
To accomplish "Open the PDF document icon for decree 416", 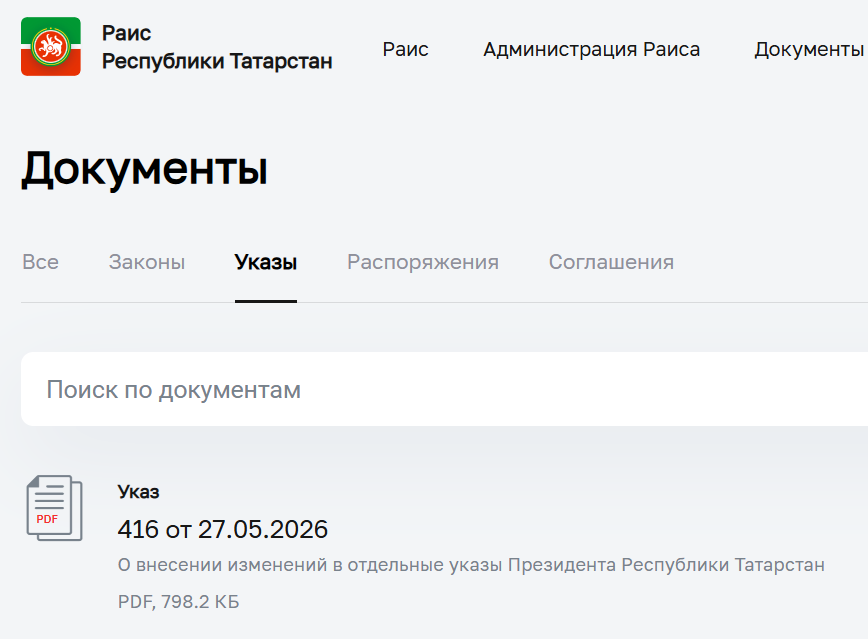I will pyautogui.click(x=54, y=508).
